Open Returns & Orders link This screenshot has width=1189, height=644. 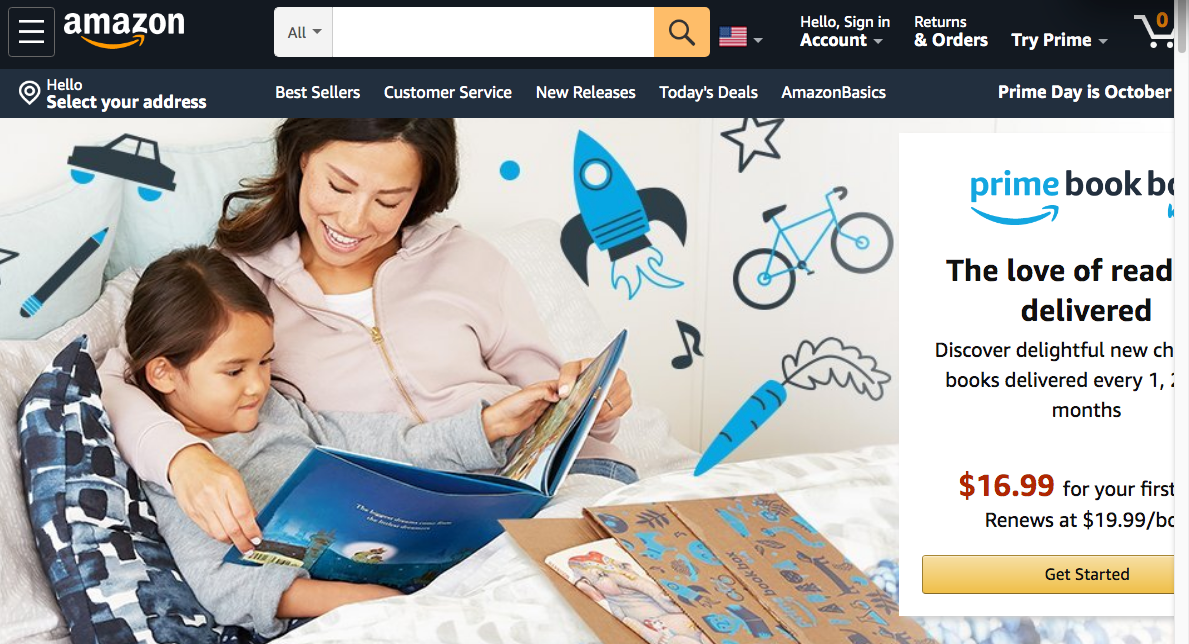click(x=950, y=32)
